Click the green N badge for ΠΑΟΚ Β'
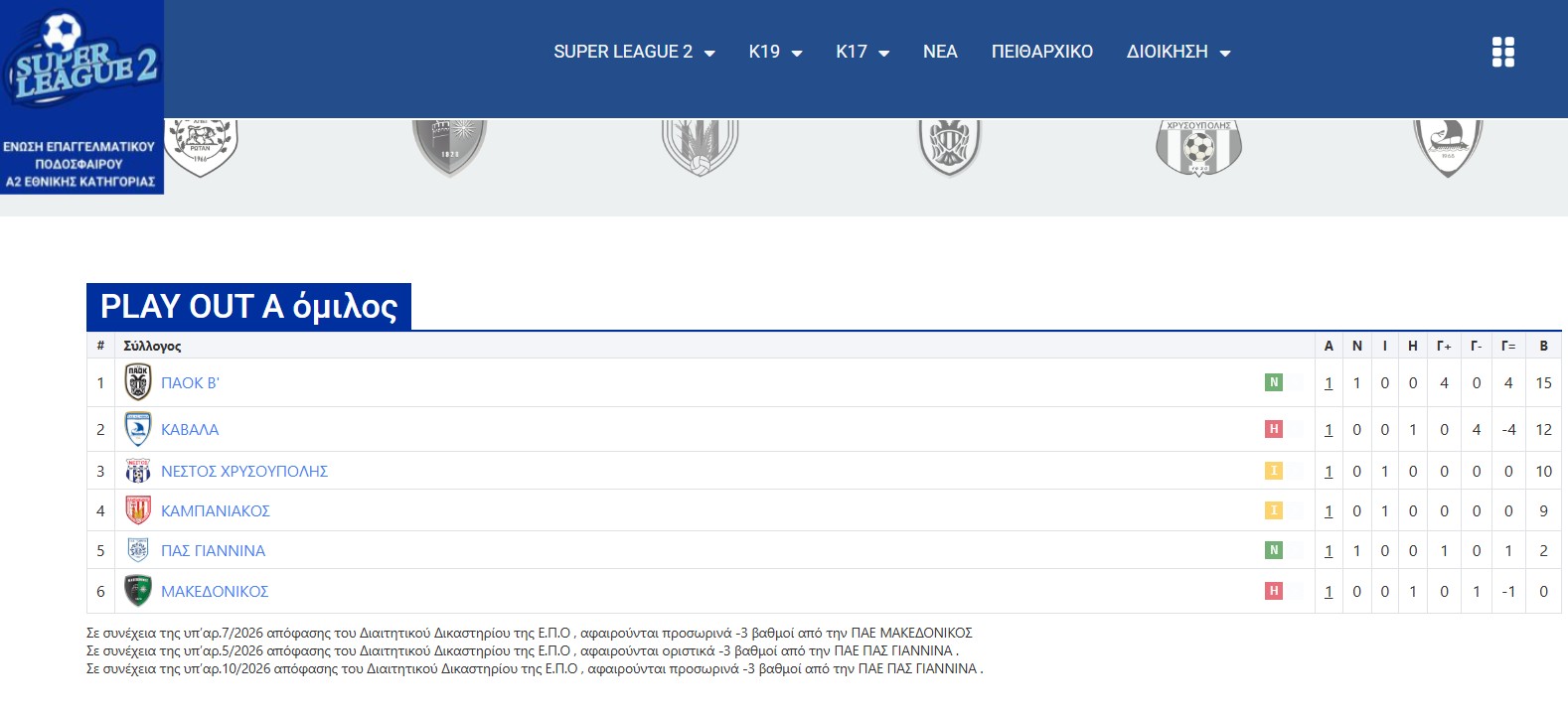The height and width of the screenshot is (717, 1568). coord(1274,382)
